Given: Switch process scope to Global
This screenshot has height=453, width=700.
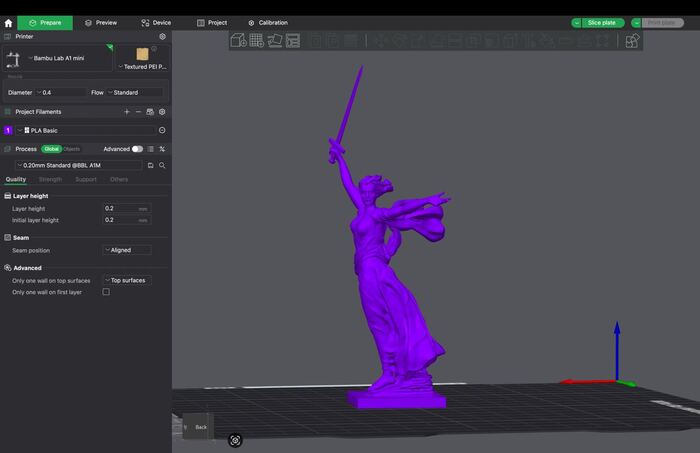Looking at the screenshot, I should point(51,149).
